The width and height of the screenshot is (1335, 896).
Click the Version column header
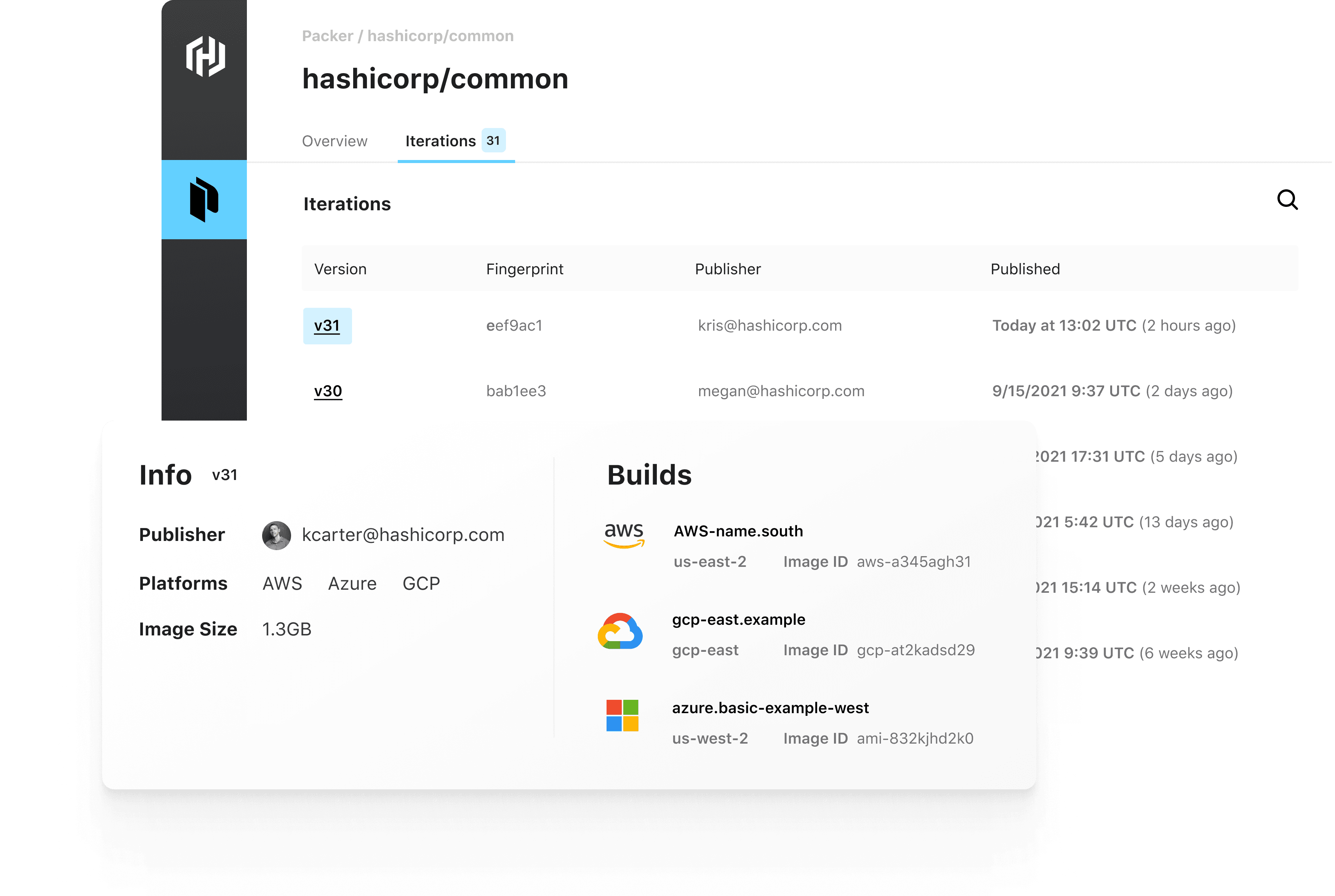(341, 269)
